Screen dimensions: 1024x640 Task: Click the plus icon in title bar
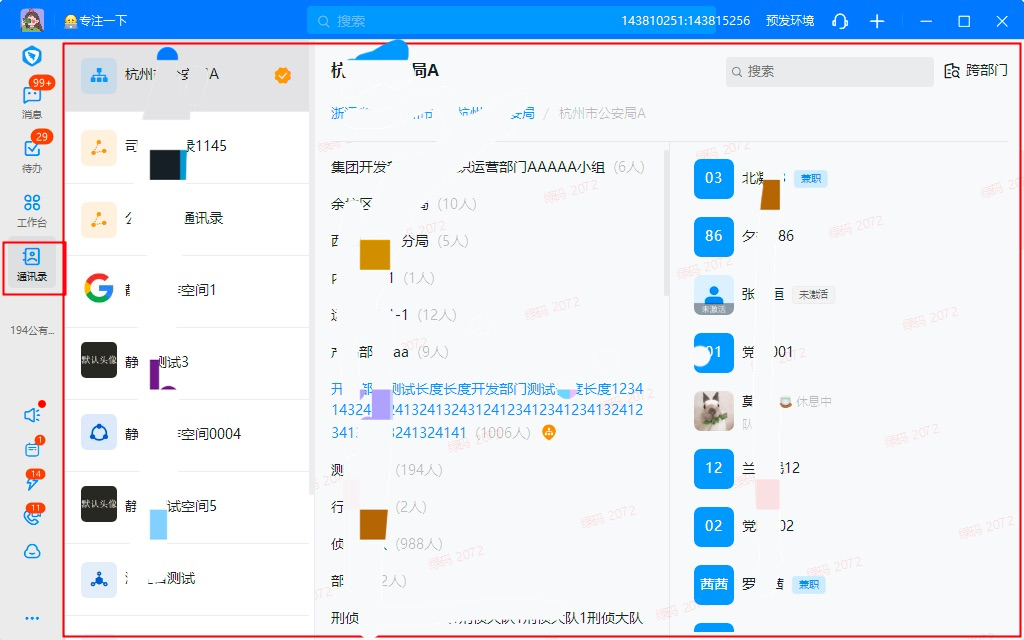[x=877, y=21]
